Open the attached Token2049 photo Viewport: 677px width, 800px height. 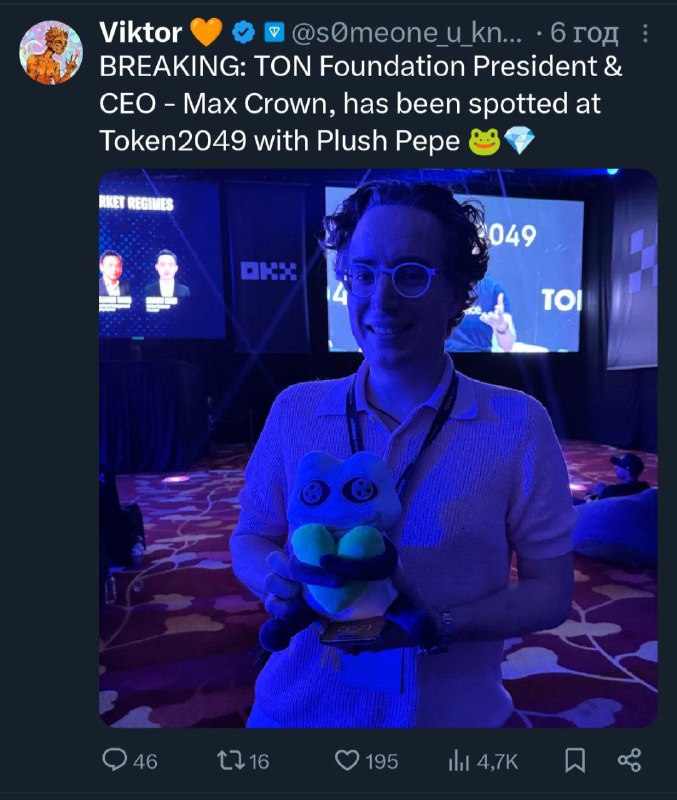pos(378,448)
